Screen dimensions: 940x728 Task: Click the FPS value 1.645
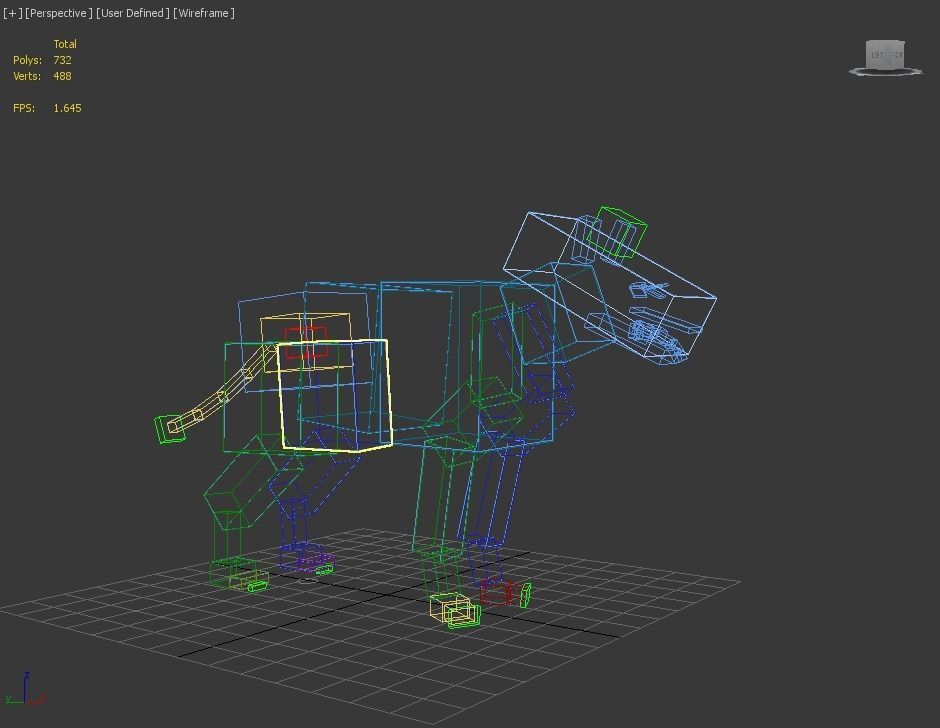pyautogui.click(x=67, y=108)
